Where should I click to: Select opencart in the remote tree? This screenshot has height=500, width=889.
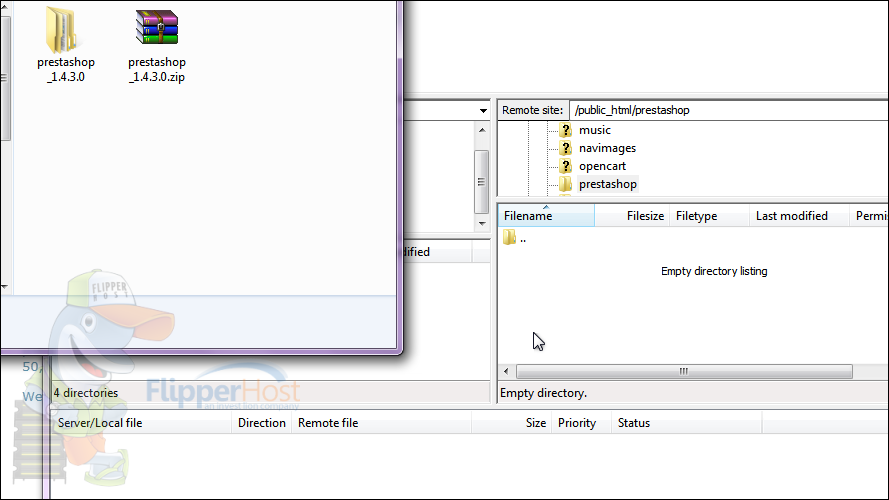point(602,166)
